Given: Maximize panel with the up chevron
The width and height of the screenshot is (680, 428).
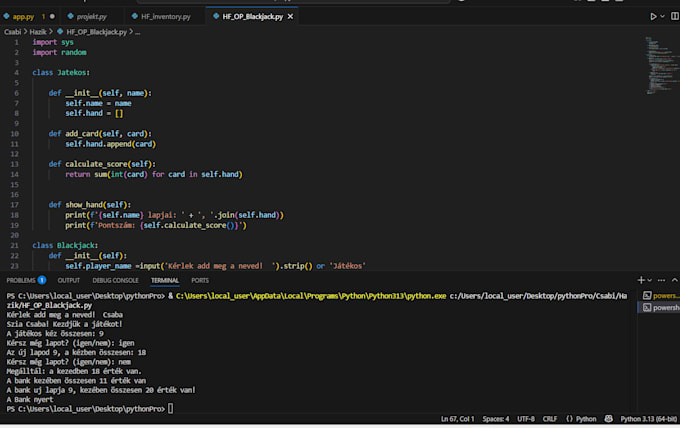Looking at the screenshot, I should click(x=675, y=280).
